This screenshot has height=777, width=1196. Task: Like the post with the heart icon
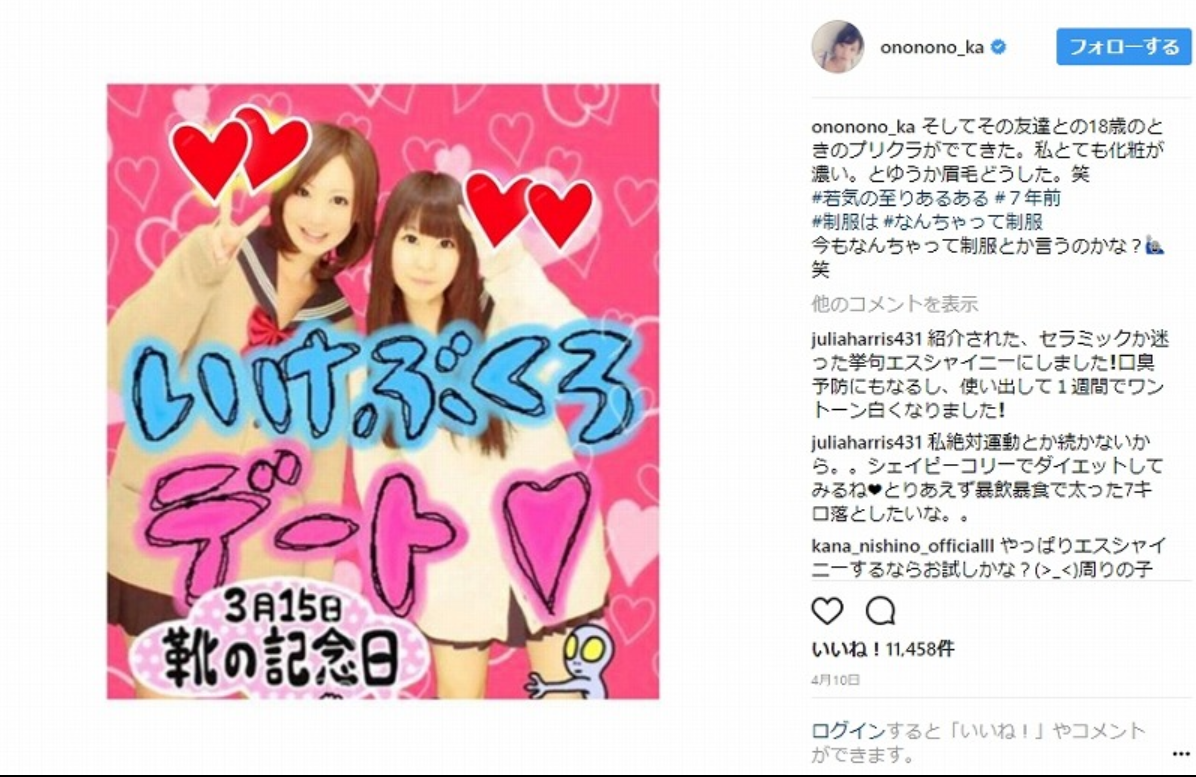click(x=827, y=611)
